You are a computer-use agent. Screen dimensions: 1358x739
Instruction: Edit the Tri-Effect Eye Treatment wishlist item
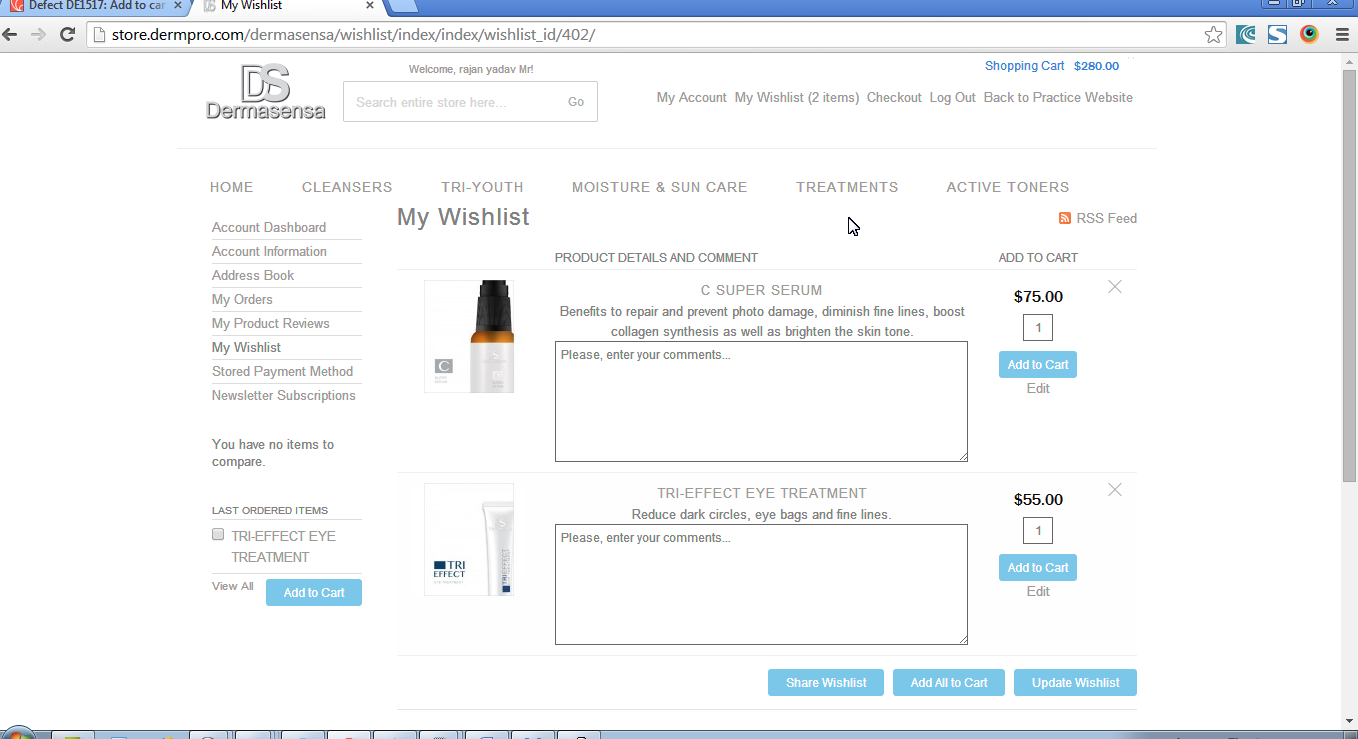[x=1038, y=592]
